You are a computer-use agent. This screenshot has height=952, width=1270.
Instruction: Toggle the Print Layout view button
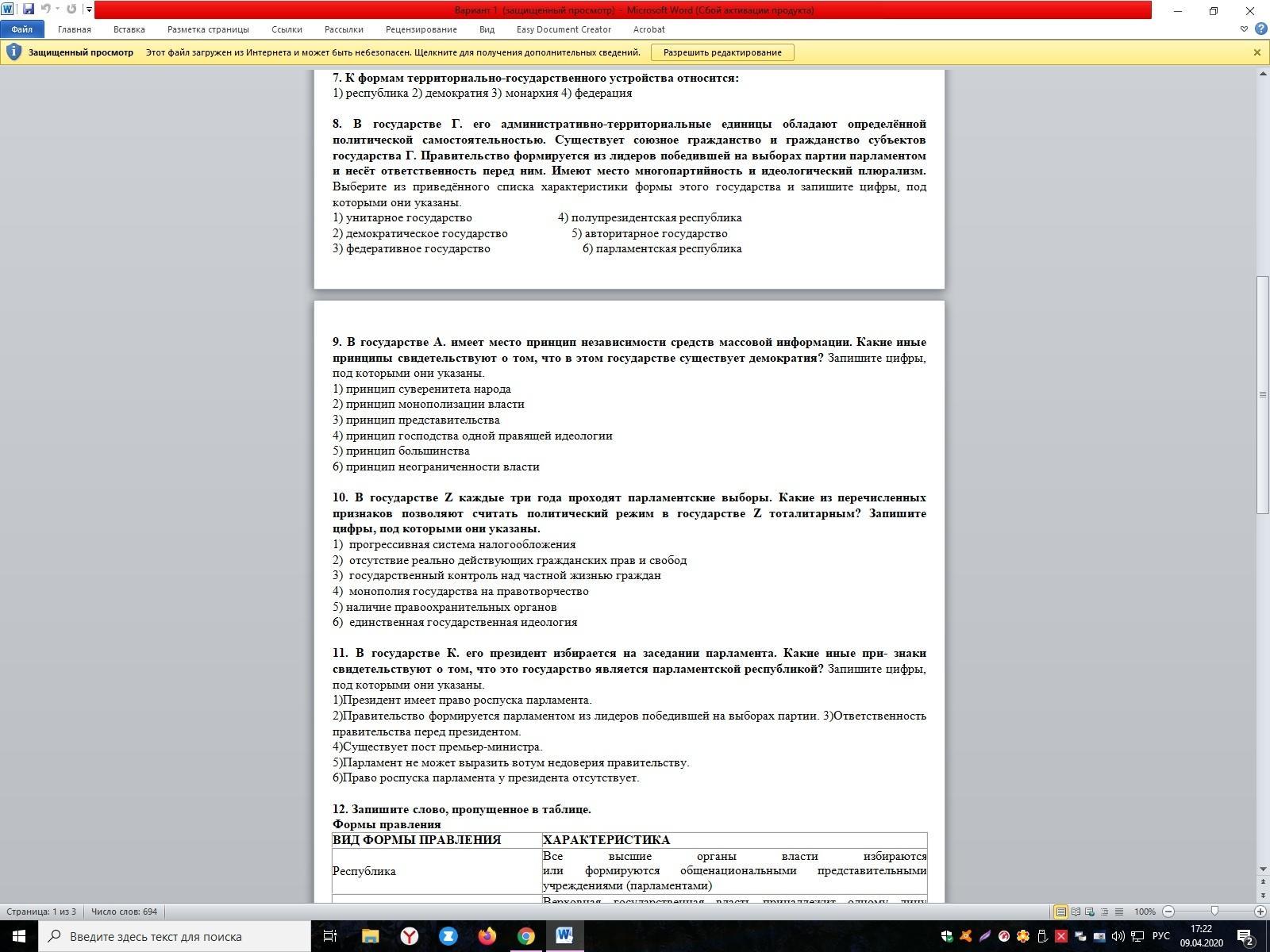tap(1060, 912)
